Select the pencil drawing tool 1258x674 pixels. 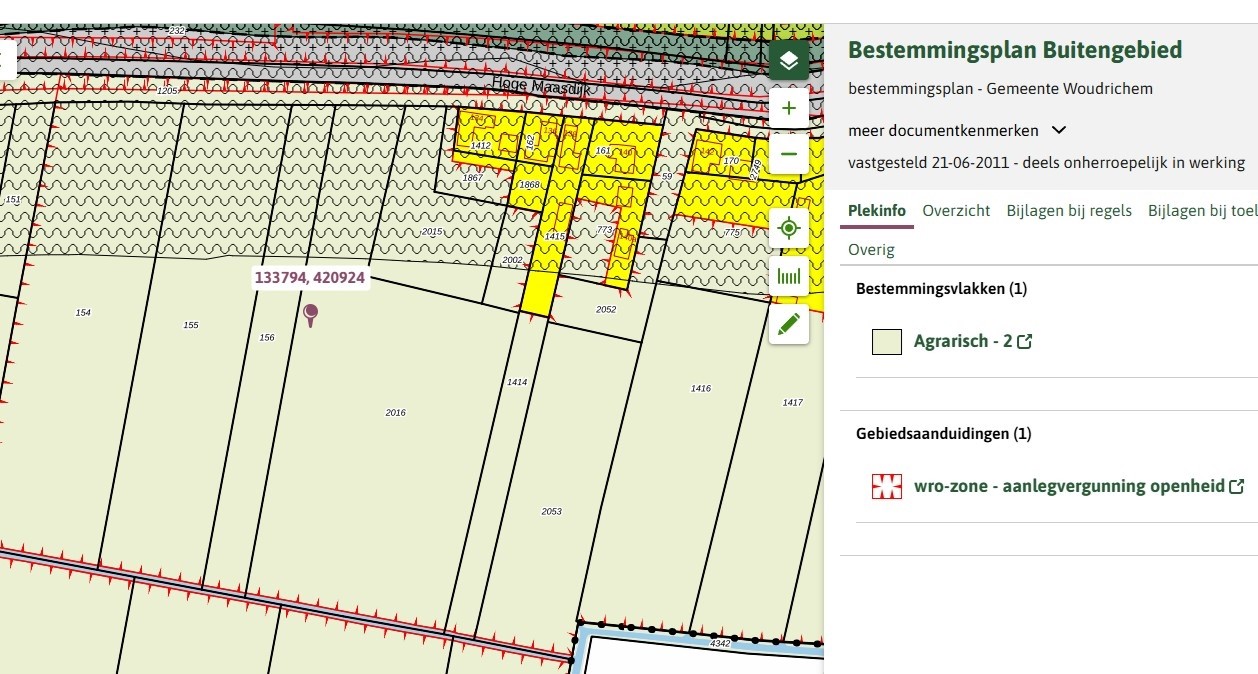[789, 324]
